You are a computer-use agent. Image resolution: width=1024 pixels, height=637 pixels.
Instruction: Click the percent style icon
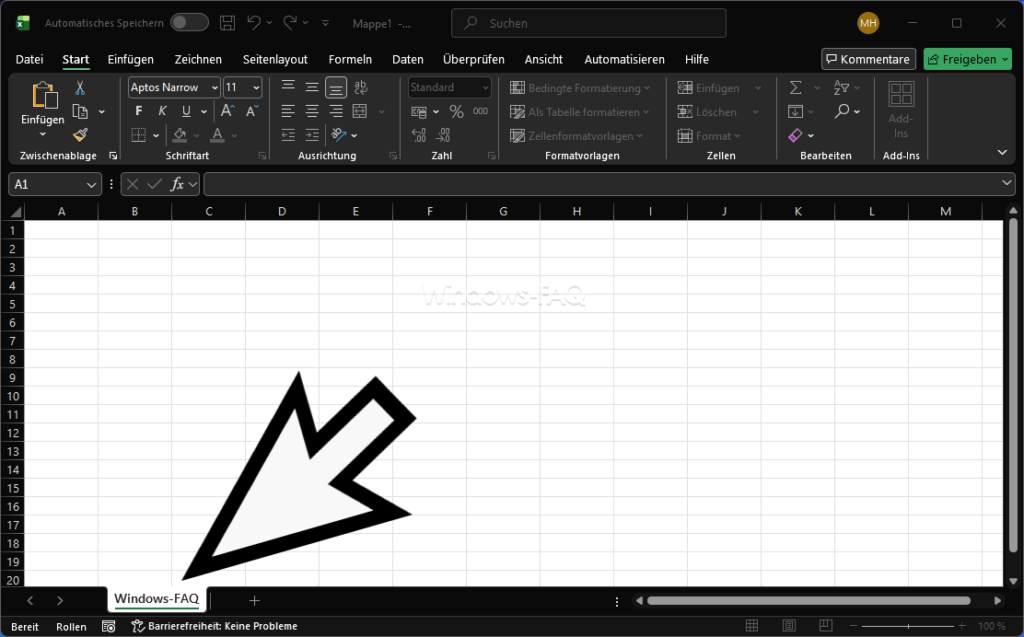coord(456,112)
